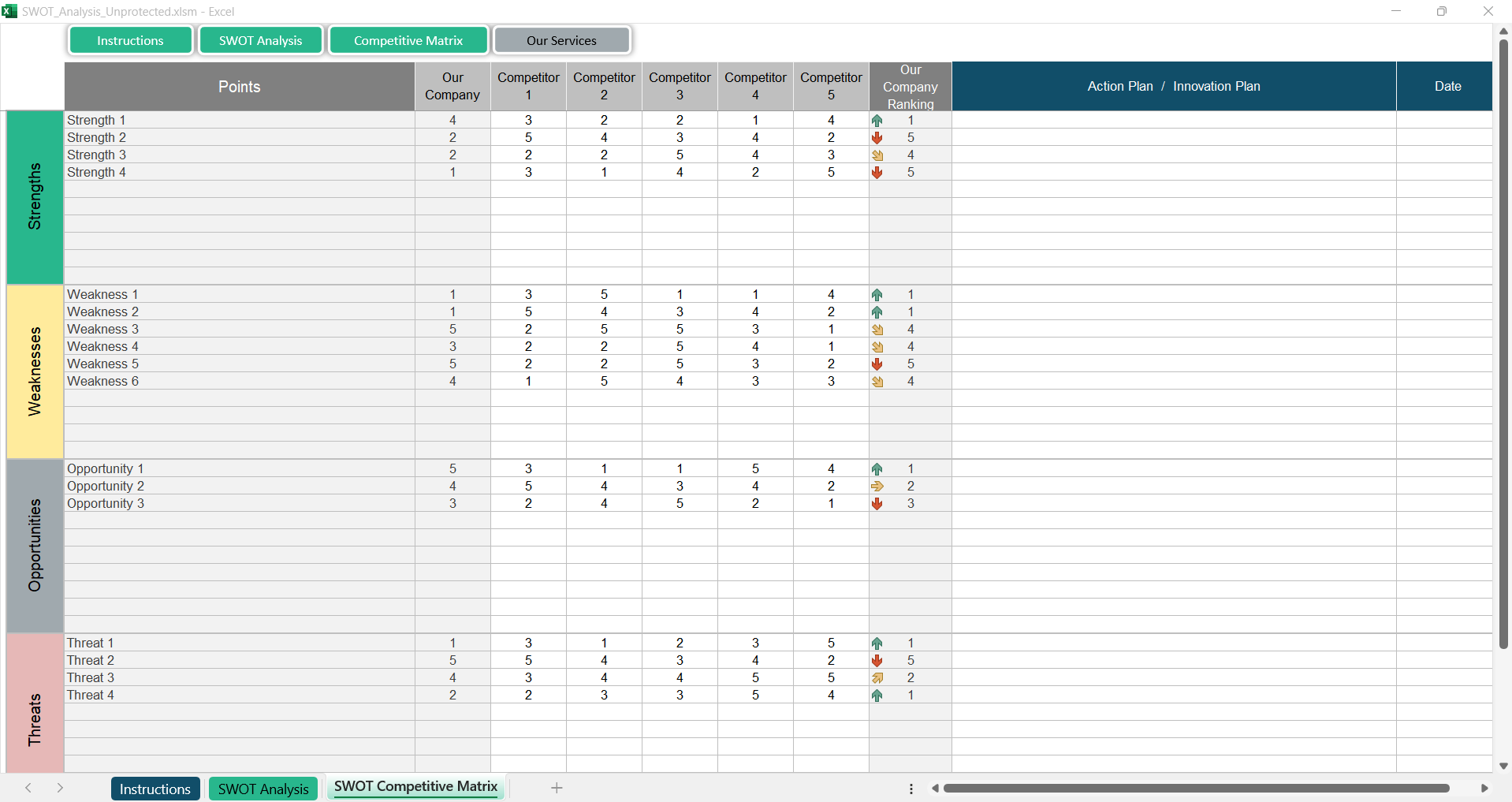Switch to the Instructions sheet tab

tap(155, 789)
